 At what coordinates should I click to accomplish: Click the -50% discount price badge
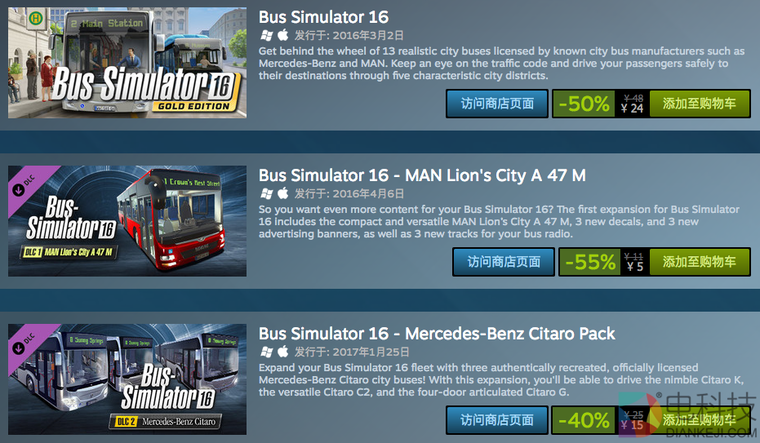pos(584,104)
